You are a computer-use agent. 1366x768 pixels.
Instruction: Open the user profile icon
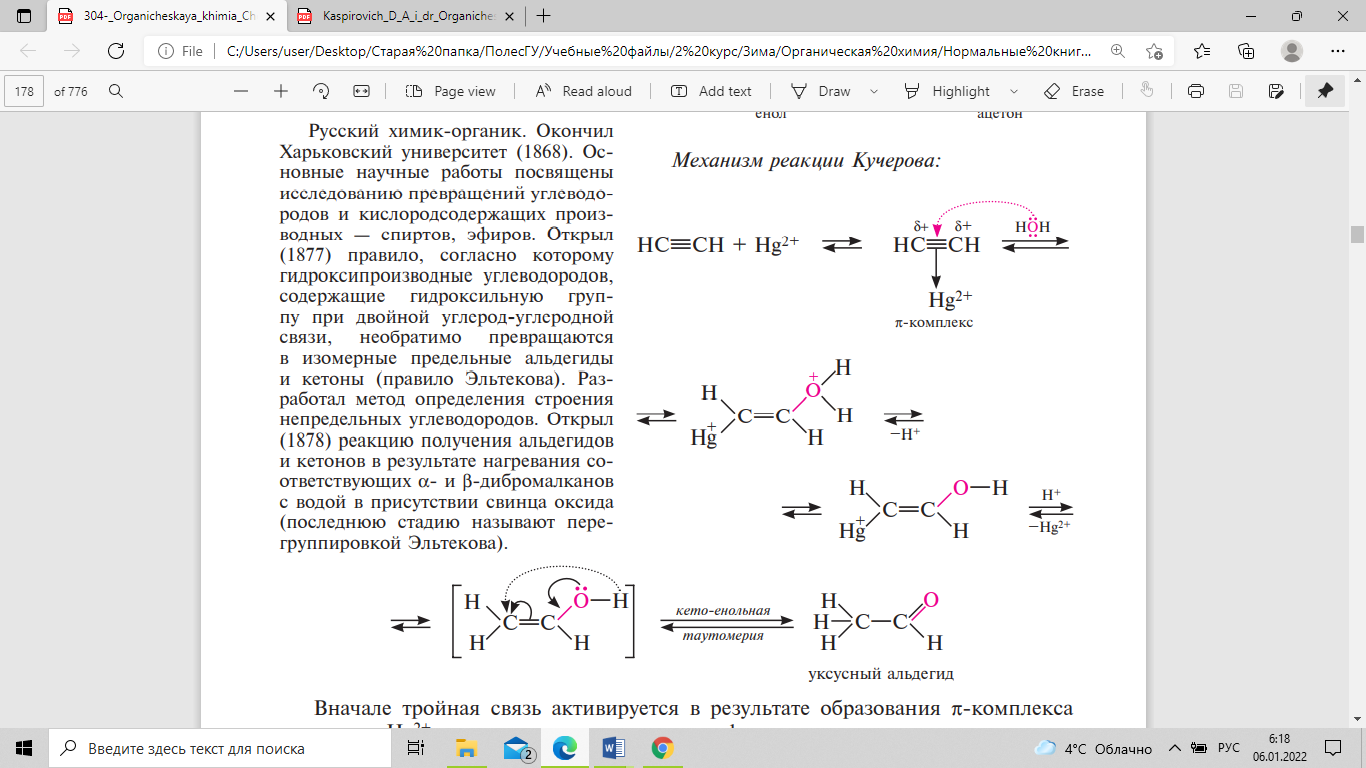(1292, 51)
